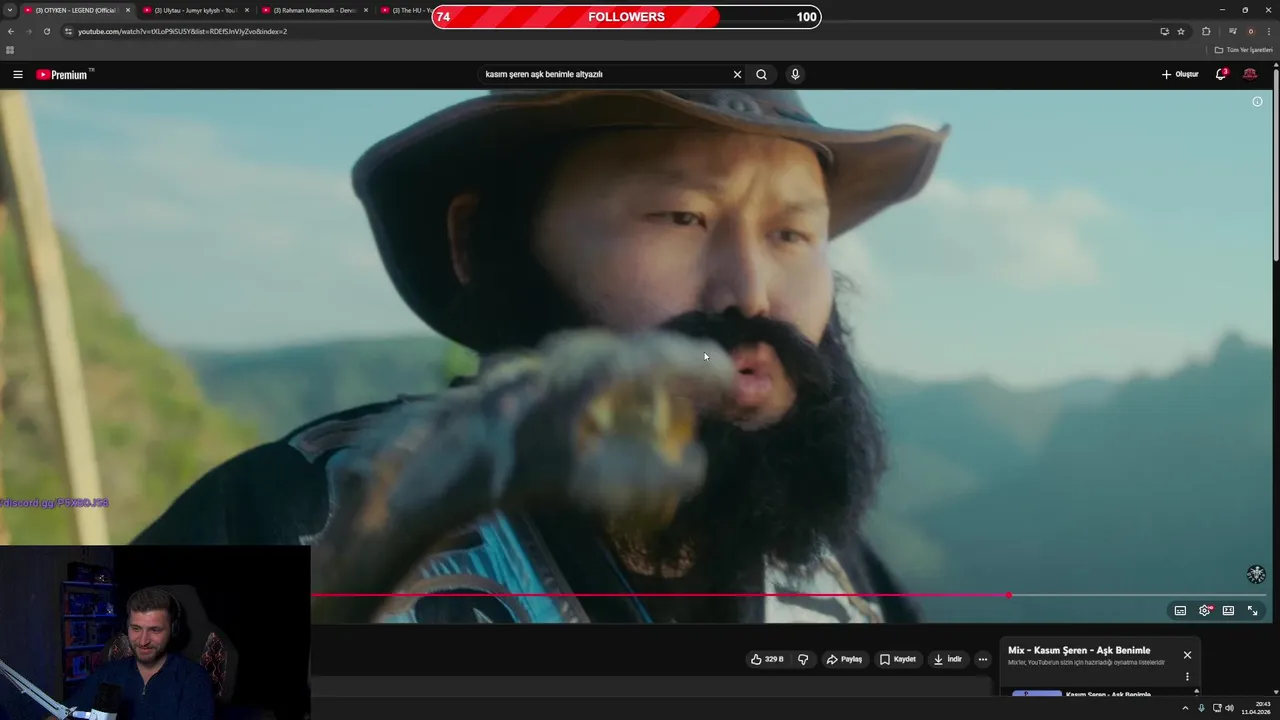
Task: Switch to OTYKEN - LEGEND browser tab
Action: tap(76, 10)
